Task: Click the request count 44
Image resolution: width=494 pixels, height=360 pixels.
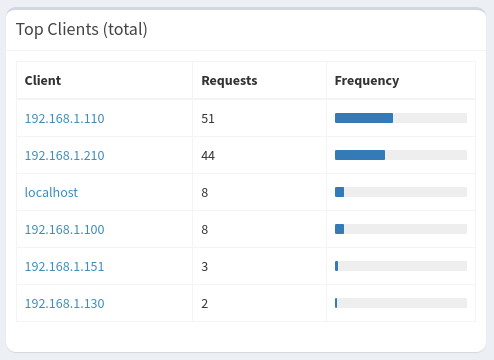Action: (208, 156)
